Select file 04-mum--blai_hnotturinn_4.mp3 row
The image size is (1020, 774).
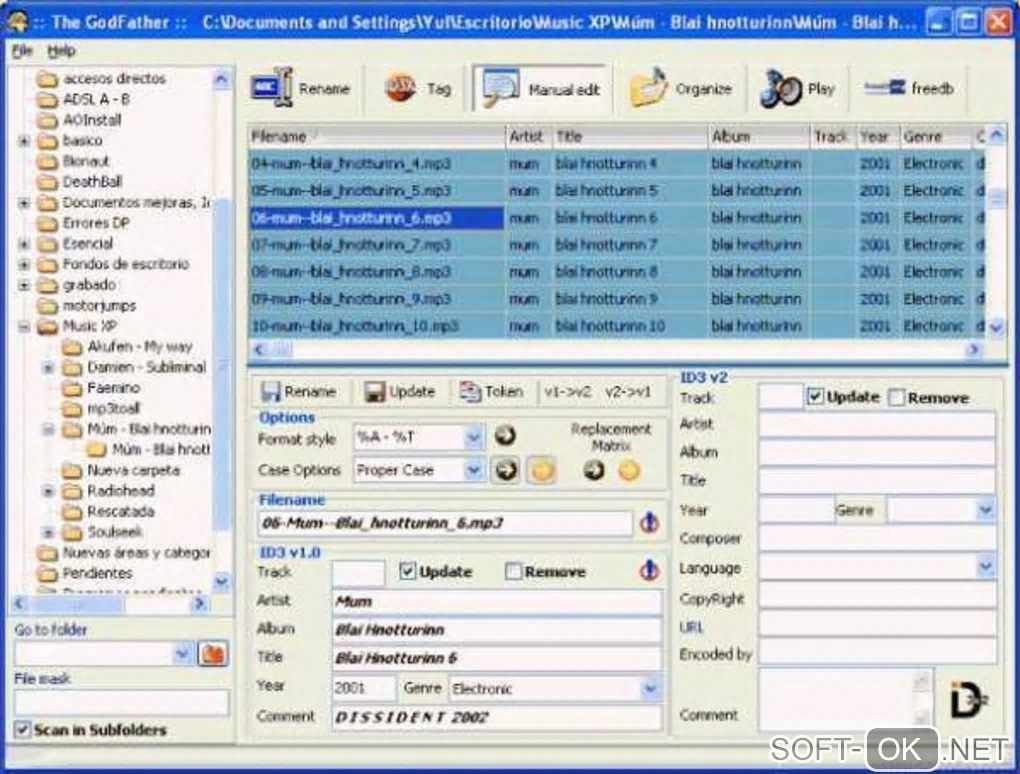click(x=617, y=163)
